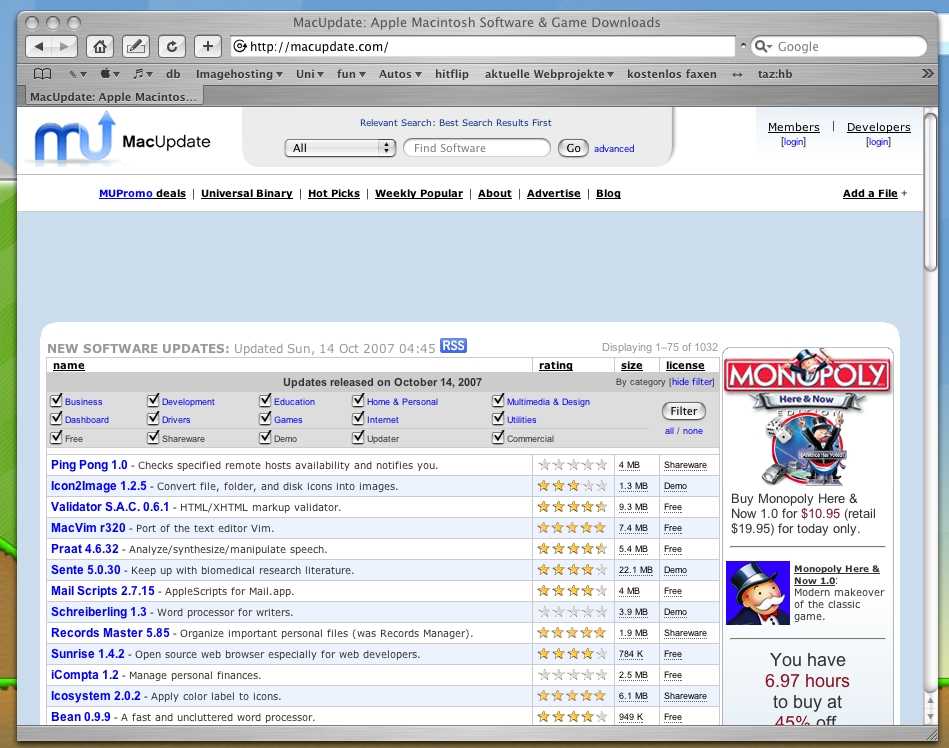Open the Weekly Popular page
Image resolution: width=949 pixels, height=748 pixels.
pos(419,193)
